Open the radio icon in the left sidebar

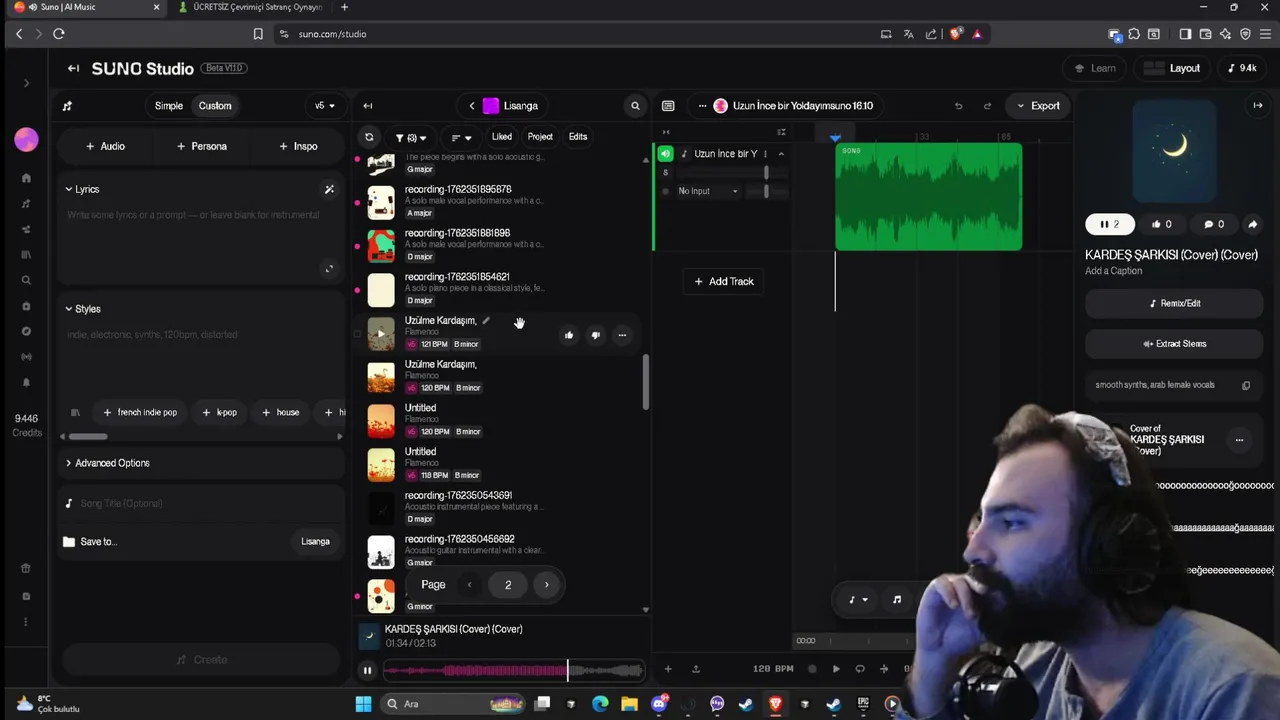pos(26,357)
